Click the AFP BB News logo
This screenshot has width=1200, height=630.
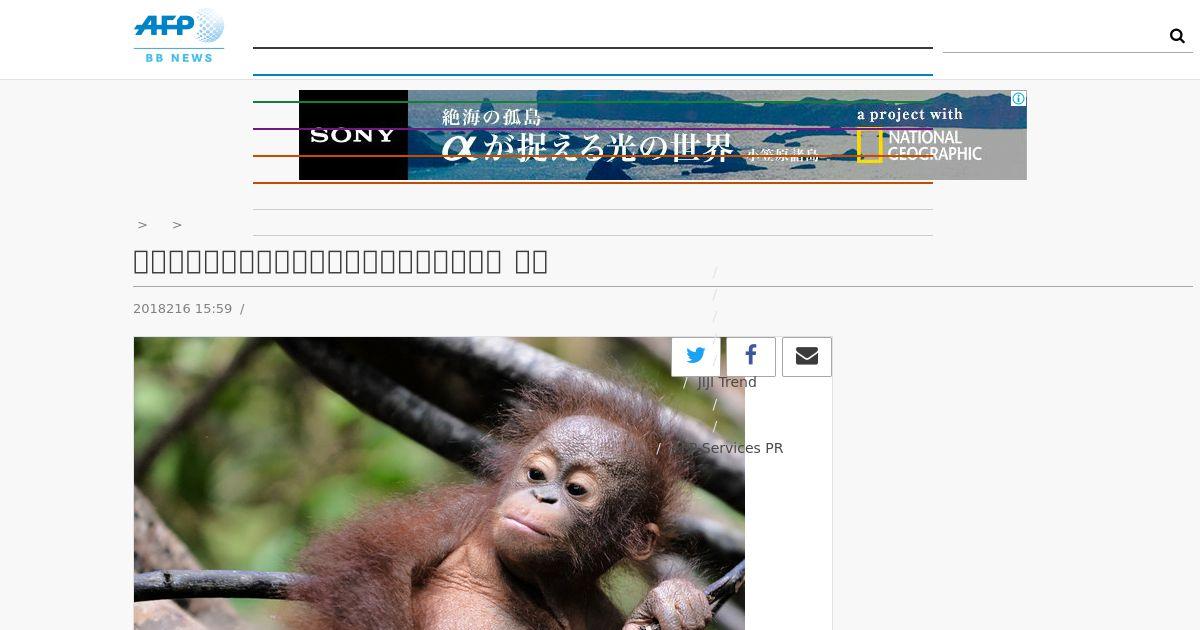pyautogui.click(x=179, y=37)
